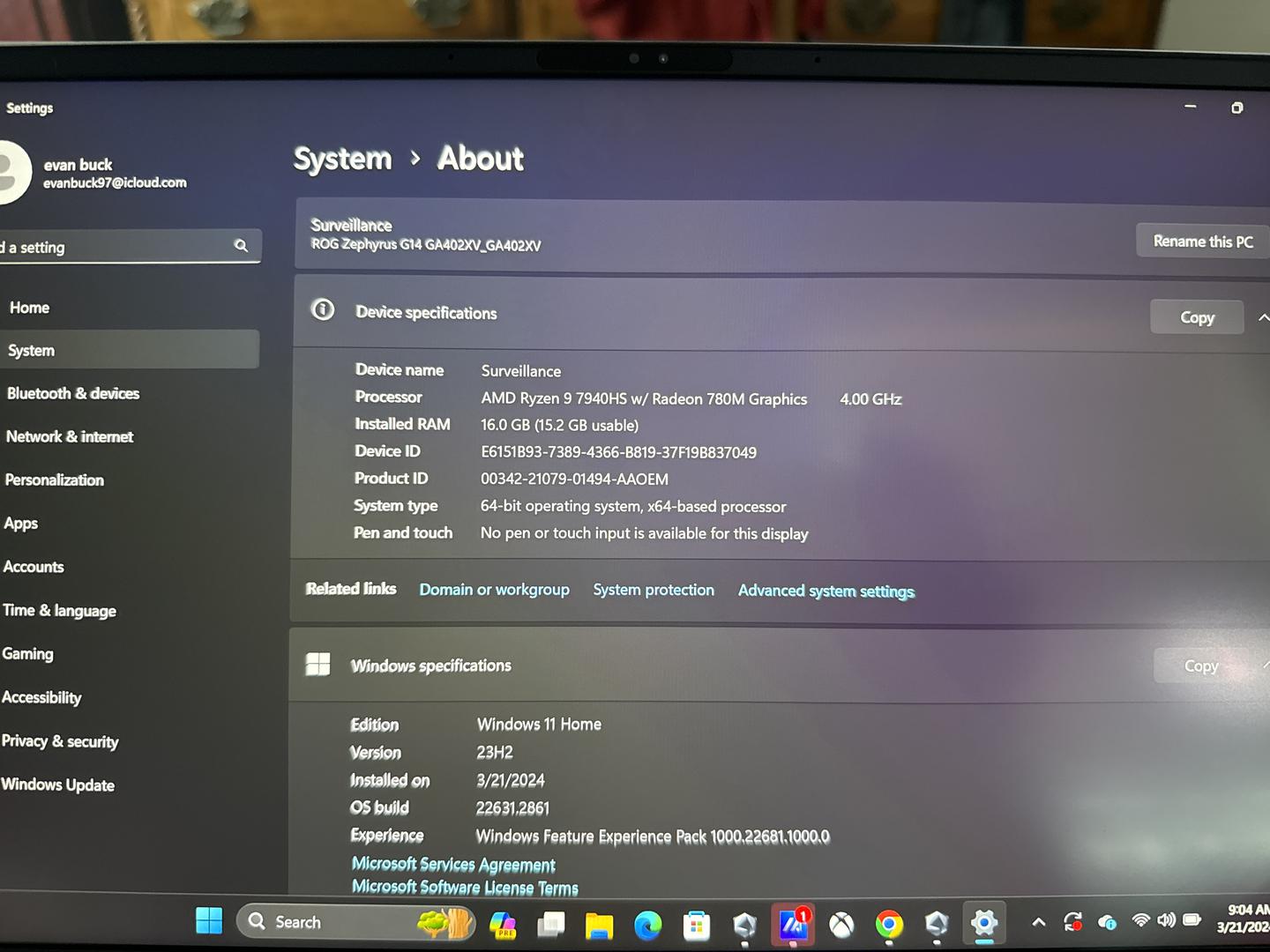This screenshot has width=1270, height=952.
Task: Select the OS build value 22631.2861
Action: click(x=512, y=808)
